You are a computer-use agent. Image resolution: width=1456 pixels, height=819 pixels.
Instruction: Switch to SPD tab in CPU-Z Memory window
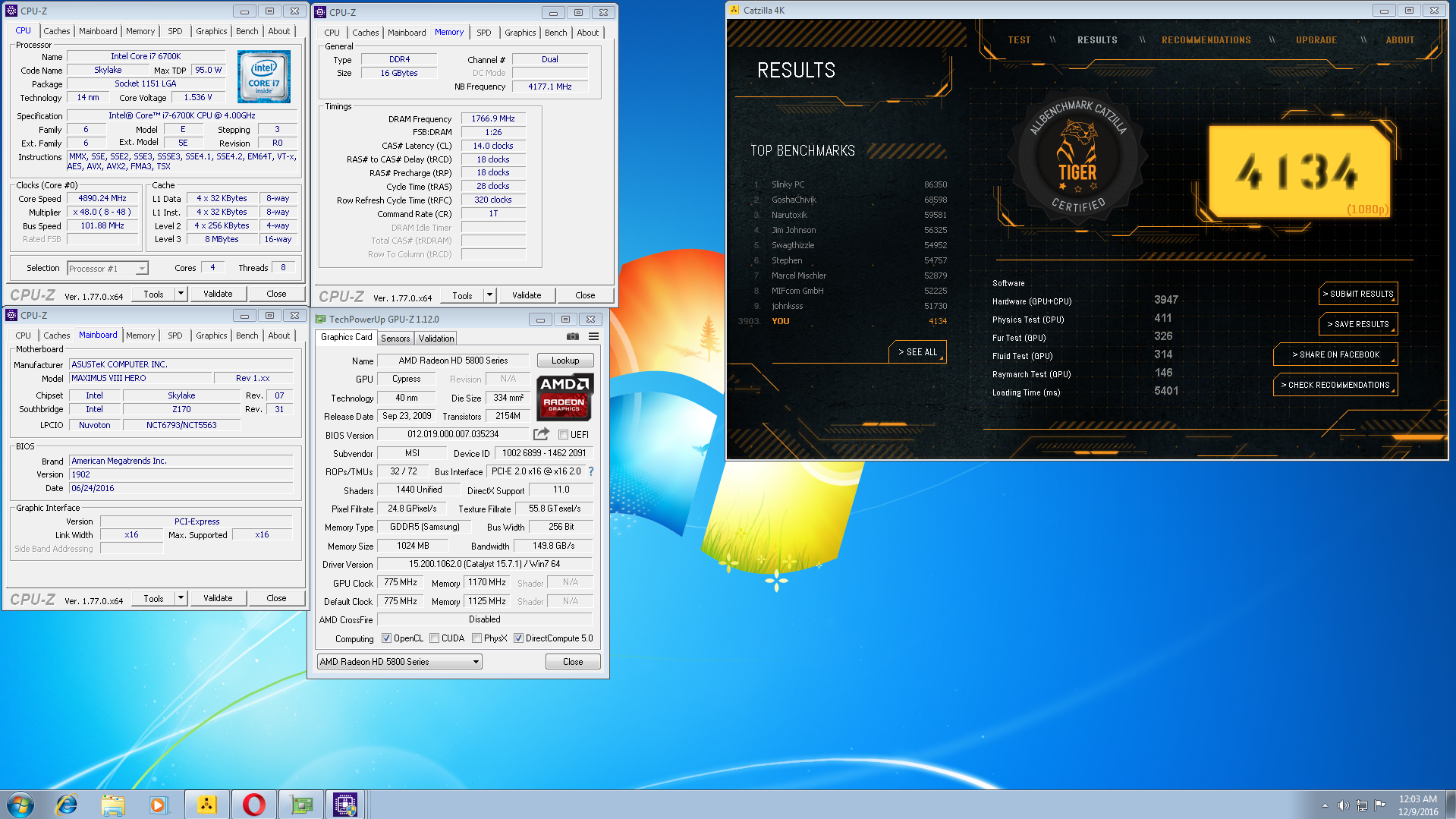click(483, 33)
